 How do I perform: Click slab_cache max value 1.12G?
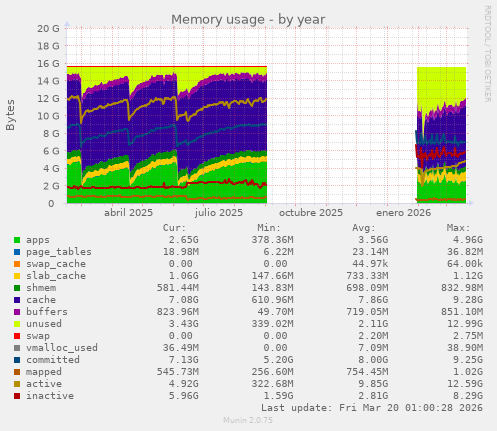tap(468, 276)
